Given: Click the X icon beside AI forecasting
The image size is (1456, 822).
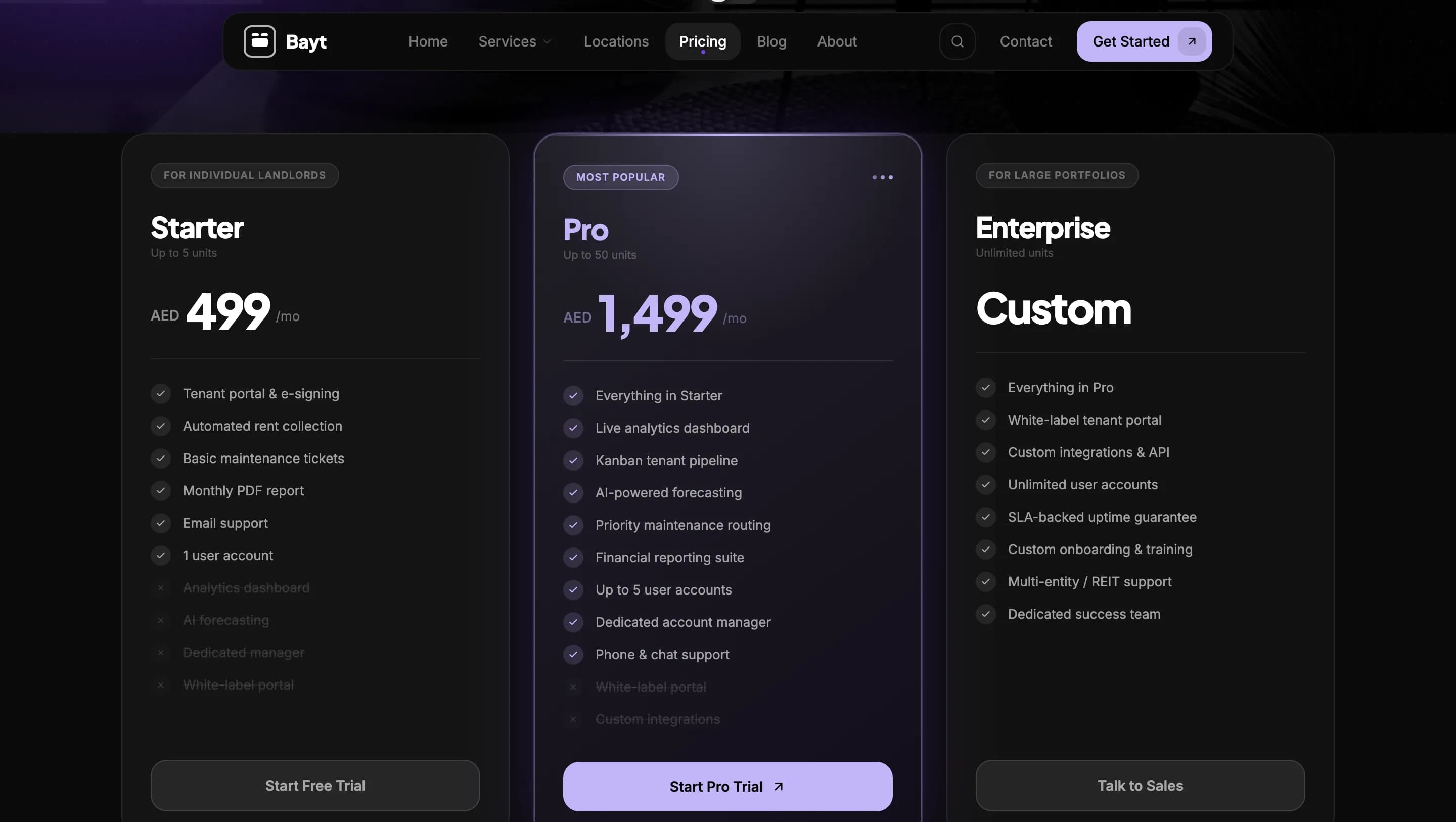Looking at the screenshot, I should 161,620.
